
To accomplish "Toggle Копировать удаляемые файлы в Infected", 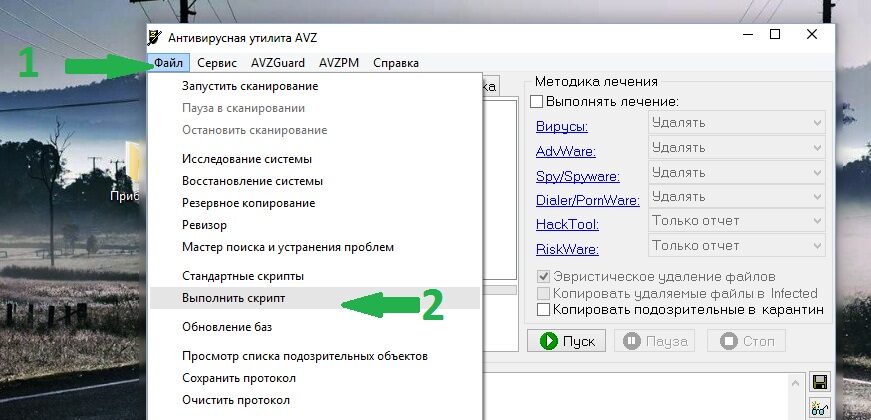I will 543,293.
